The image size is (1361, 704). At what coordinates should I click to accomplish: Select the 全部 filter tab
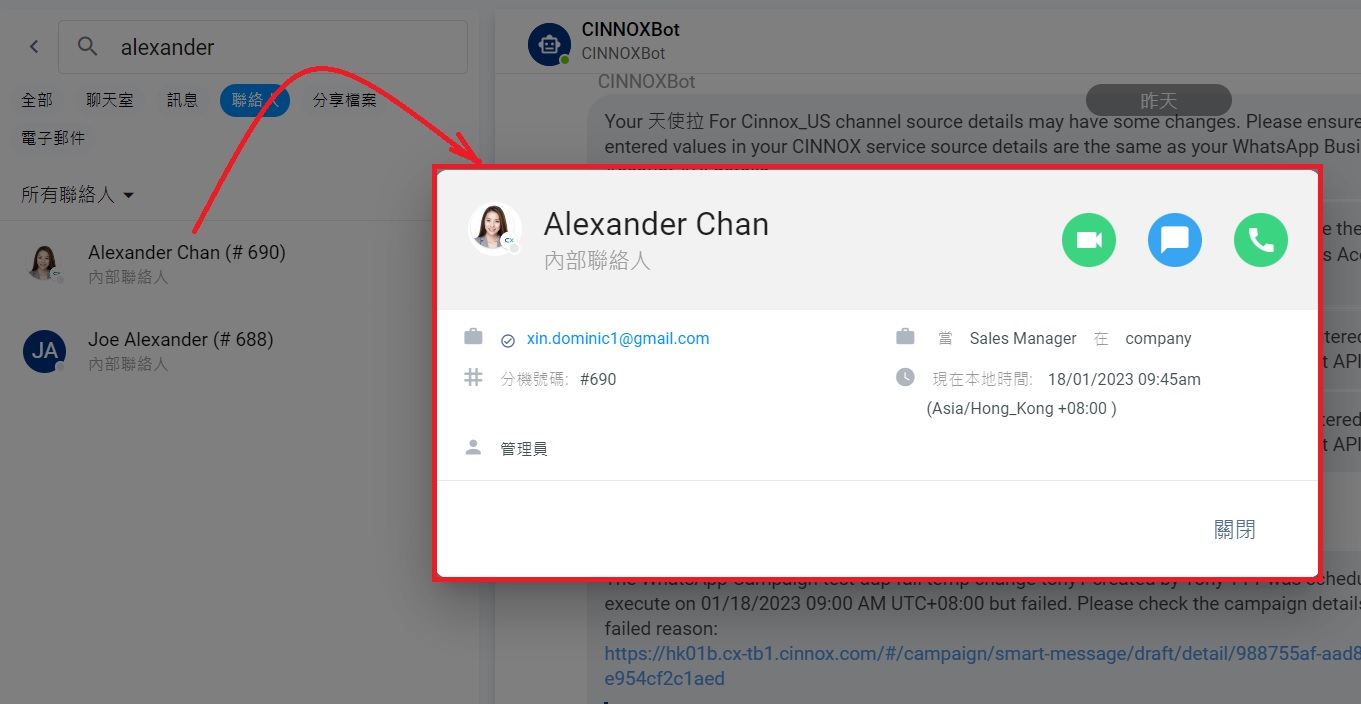point(37,100)
